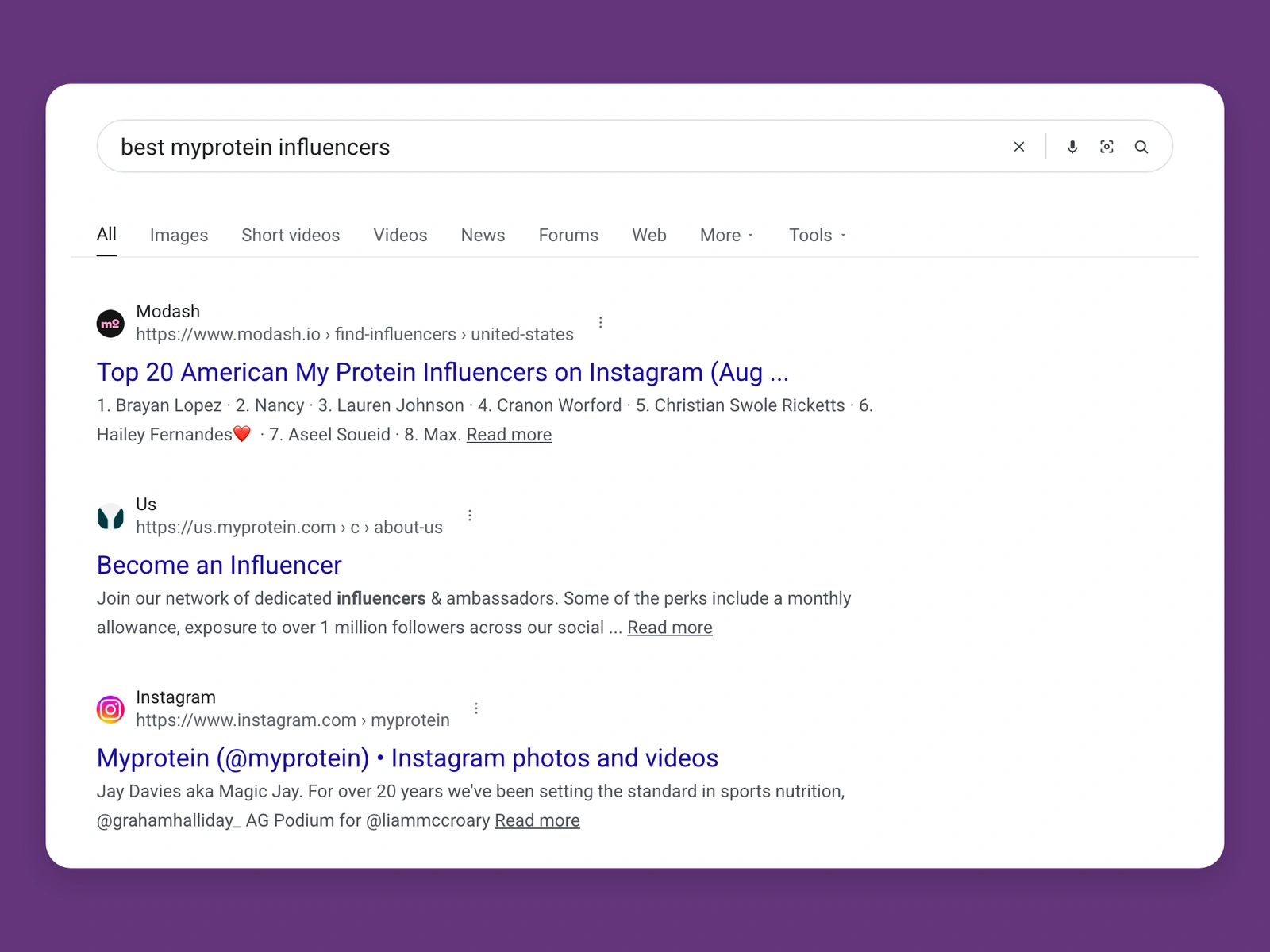Go to the News tab
The image size is (1270, 952).
[483, 236]
